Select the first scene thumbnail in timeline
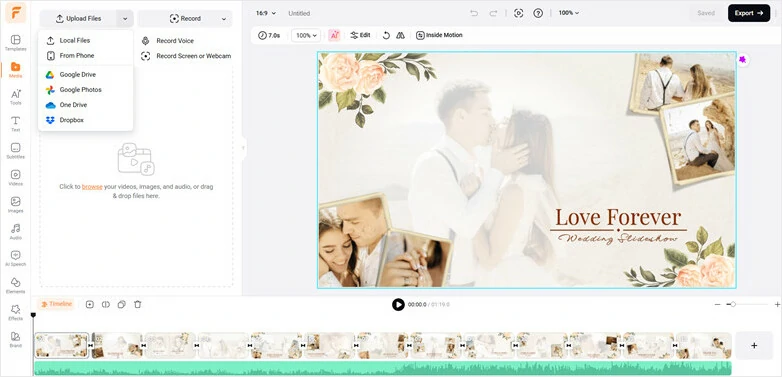782x377 pixels. click(x=62, y=345)
